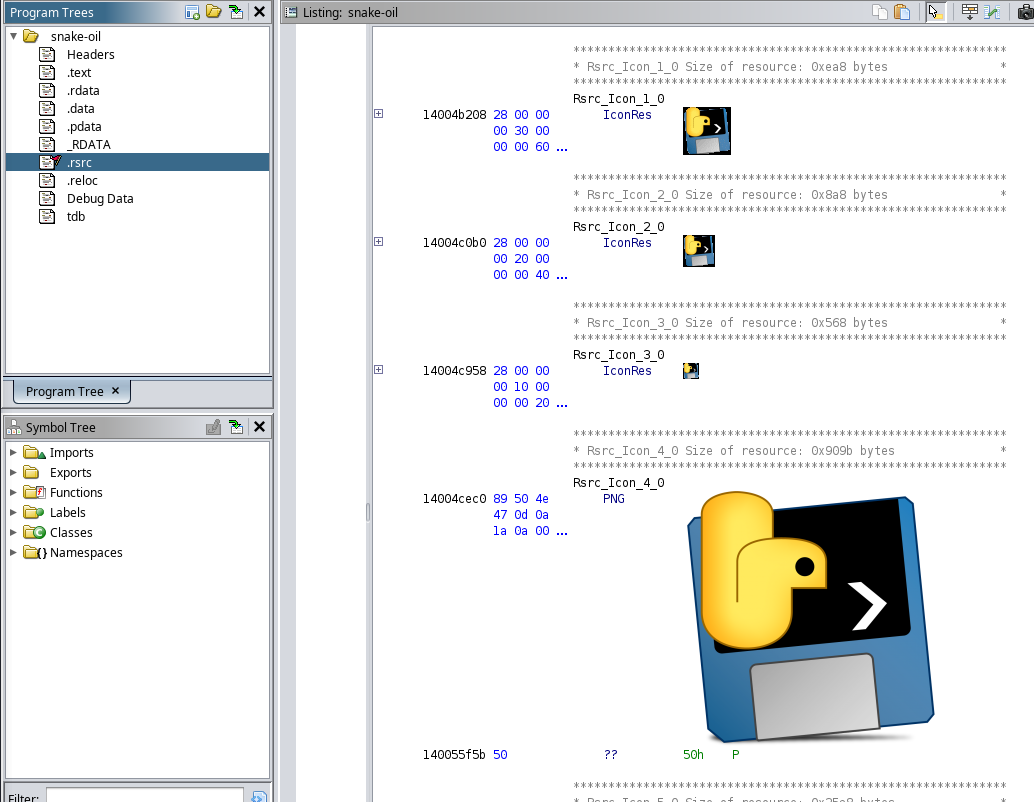Select Functions in Symbol Tree
Screen dimensions: 1034x802
click(76, 492)
